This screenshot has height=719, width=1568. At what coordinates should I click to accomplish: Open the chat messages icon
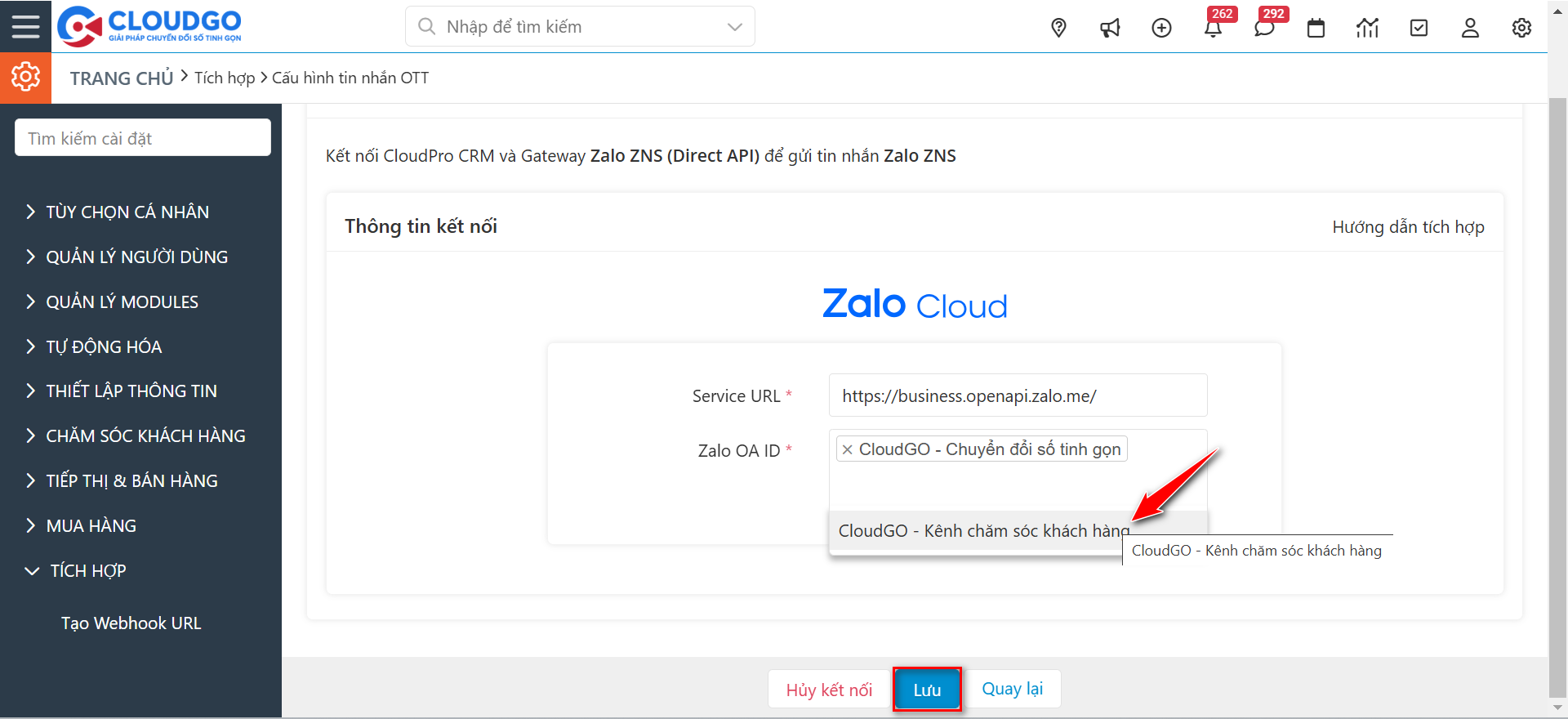pyautogui.click(x=1264, y=28)
